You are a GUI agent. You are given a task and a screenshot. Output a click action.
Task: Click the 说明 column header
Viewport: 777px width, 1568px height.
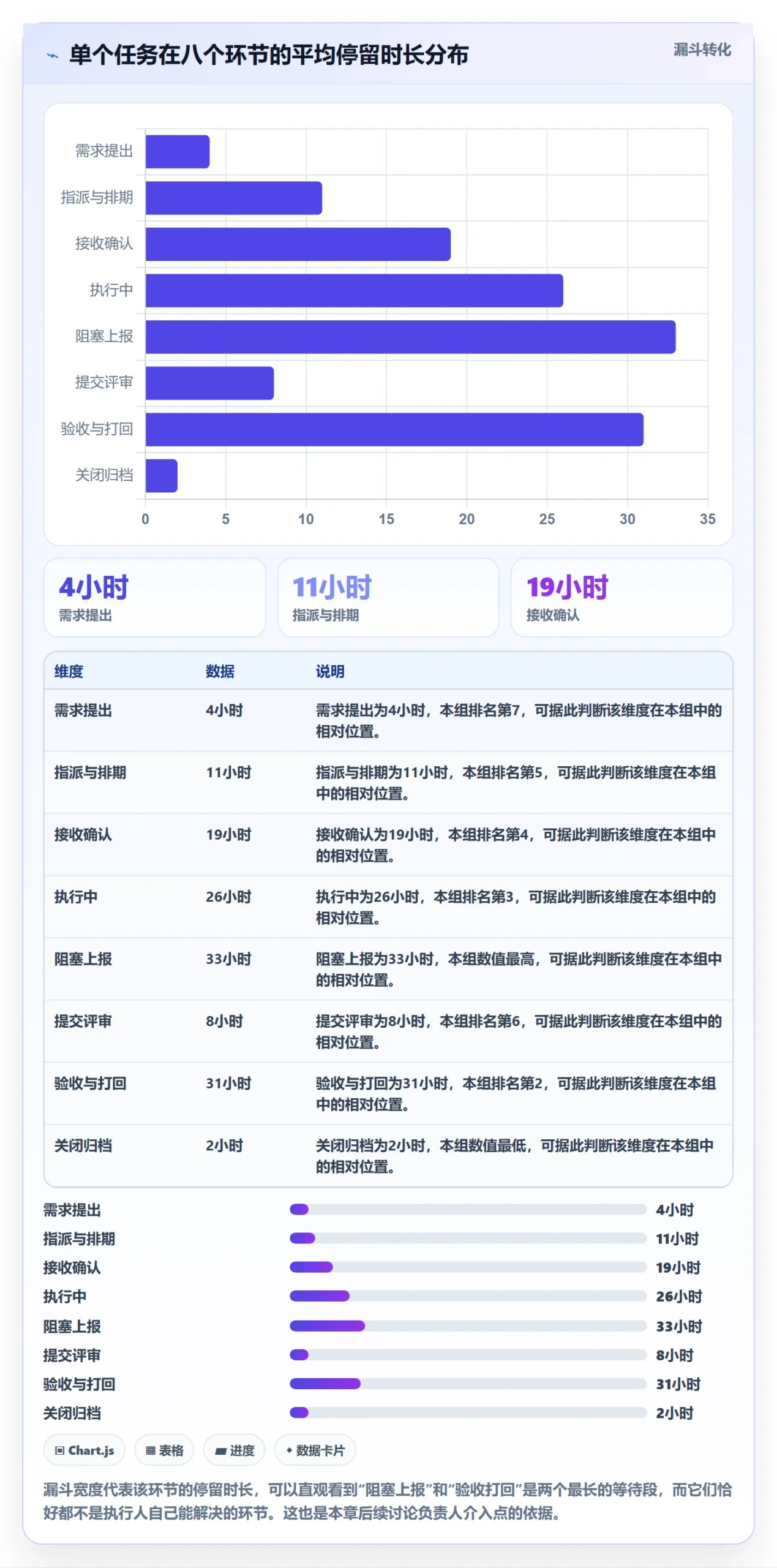[330, 671]
